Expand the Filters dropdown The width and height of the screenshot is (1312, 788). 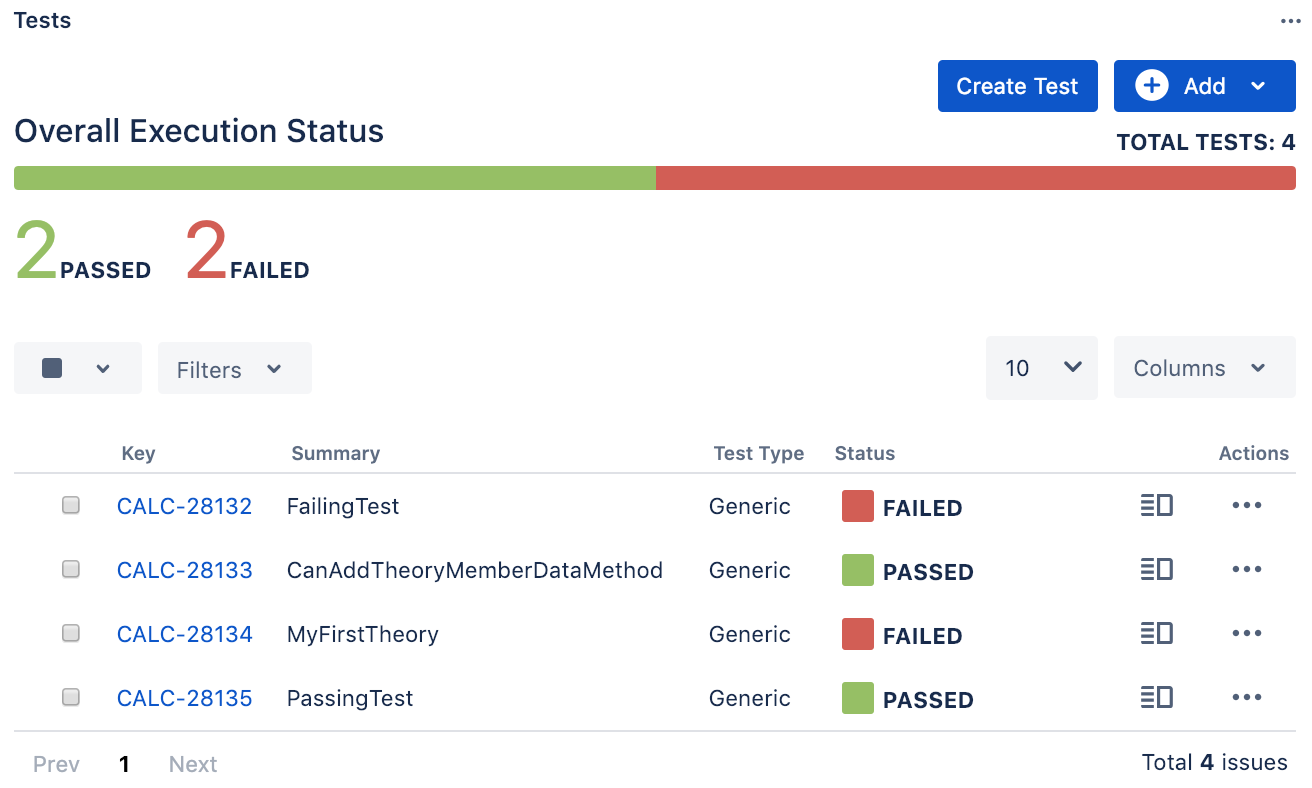(235, 368)
